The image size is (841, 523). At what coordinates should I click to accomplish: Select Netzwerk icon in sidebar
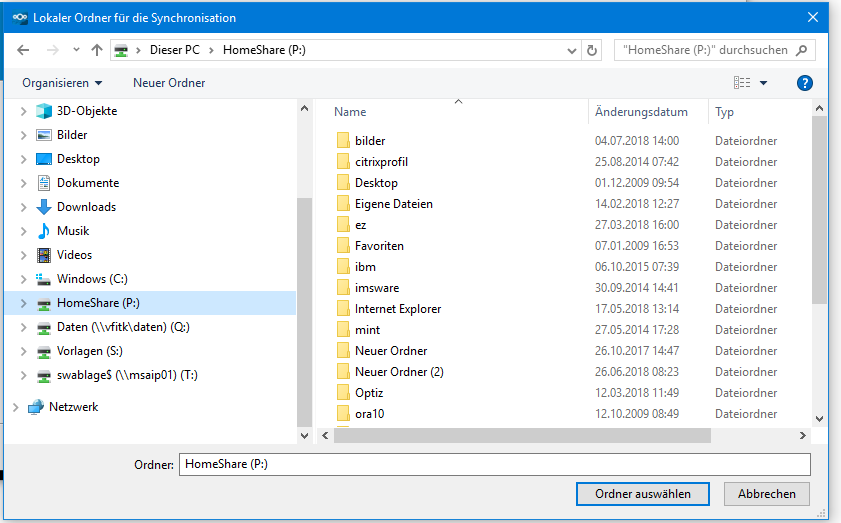click(x=35, y=407)
